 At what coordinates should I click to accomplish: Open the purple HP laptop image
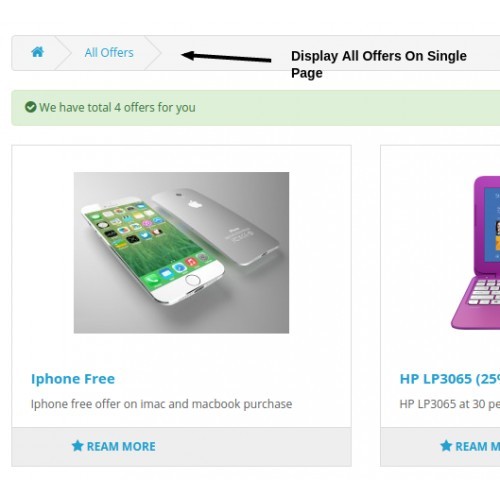coord(476,253)
